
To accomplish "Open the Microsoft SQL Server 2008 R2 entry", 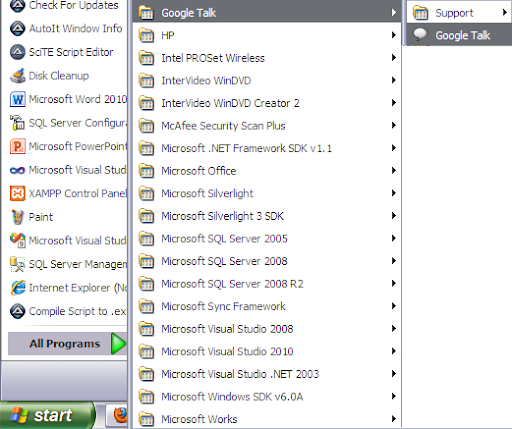I will (x=267, y=284).
